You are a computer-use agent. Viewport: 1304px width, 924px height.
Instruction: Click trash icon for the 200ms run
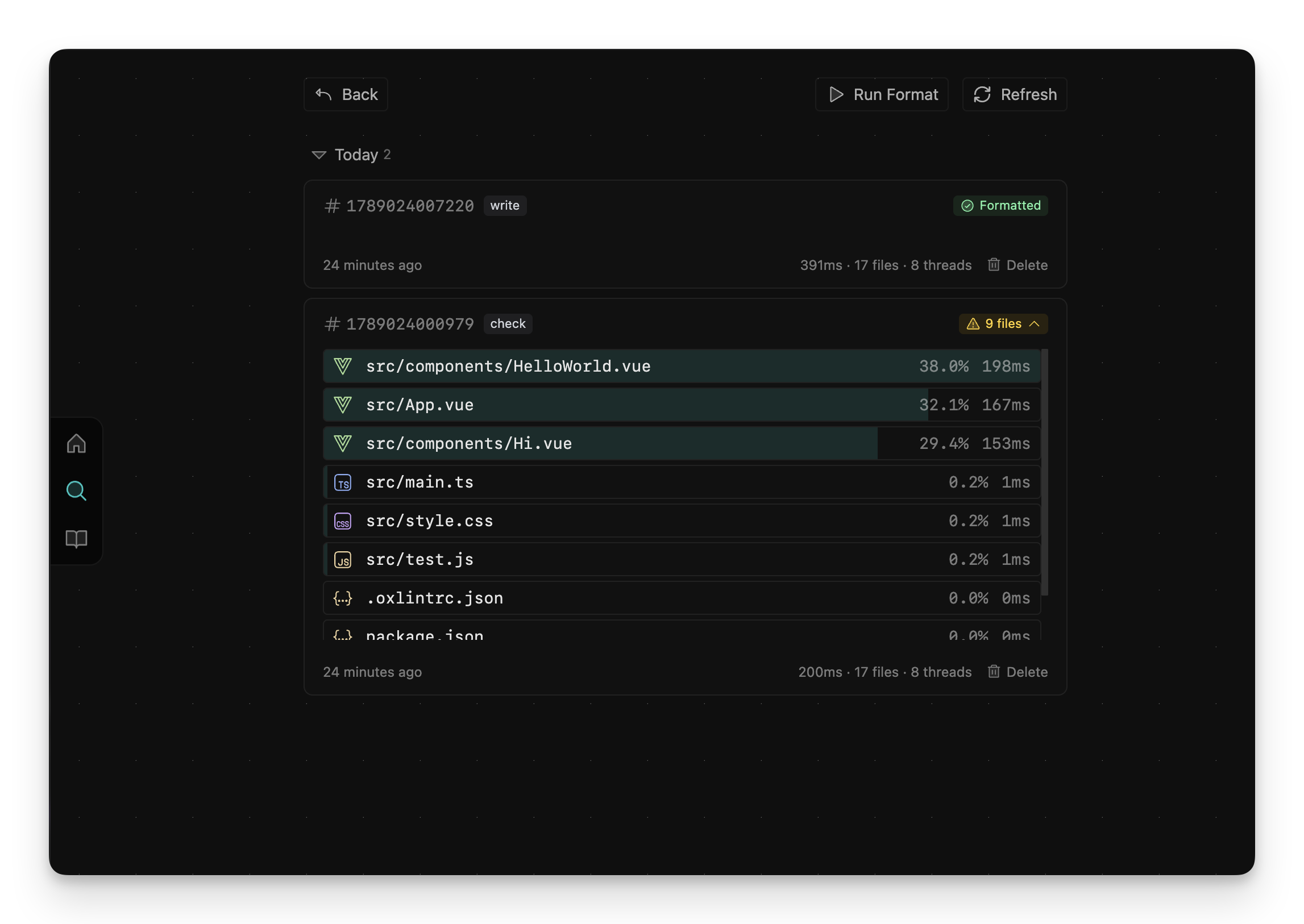click(993, 671)
